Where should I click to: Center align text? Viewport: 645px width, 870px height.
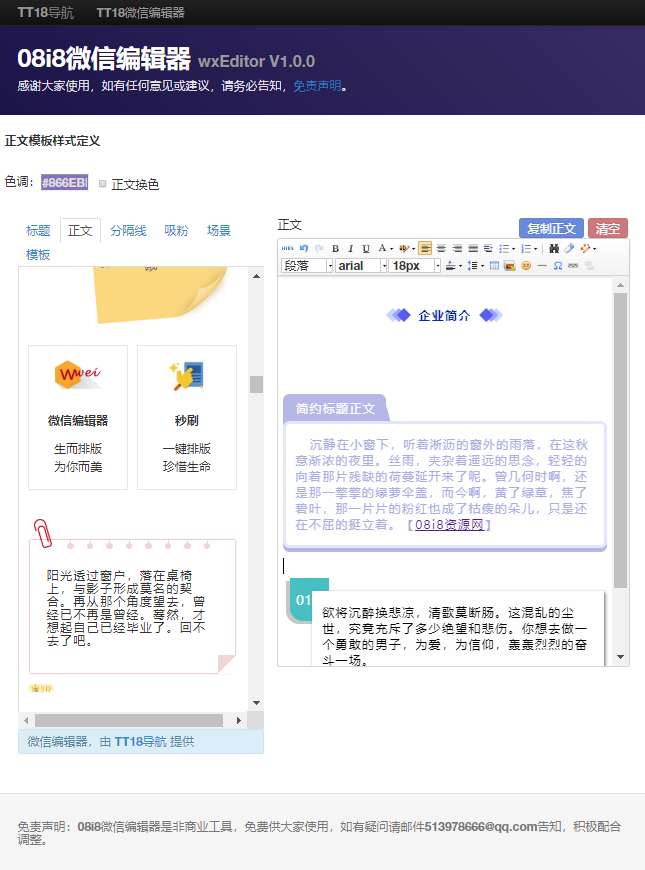(441, 249)
